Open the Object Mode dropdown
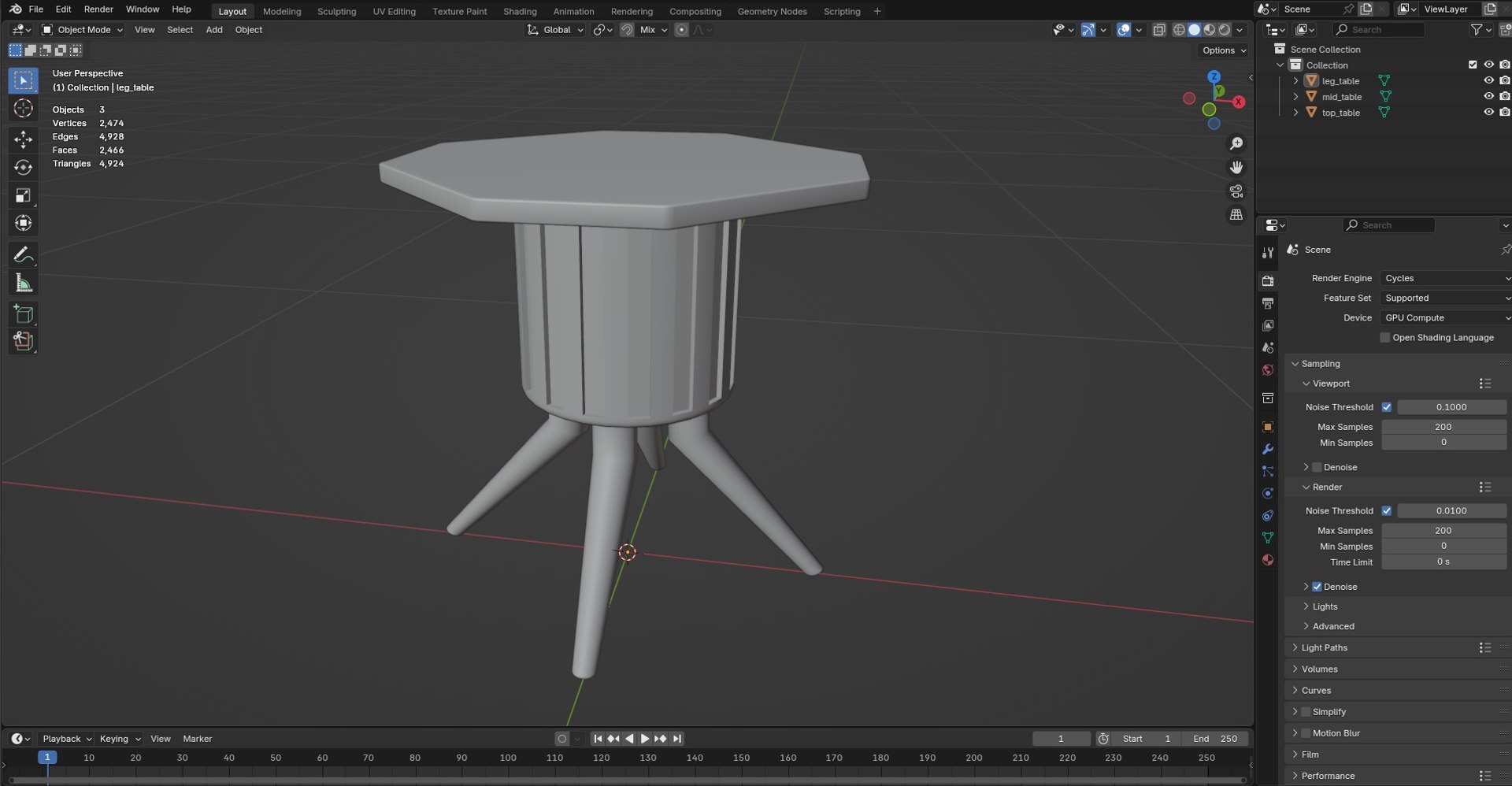Screen dimensions: 1512x786 coord(83,30)
